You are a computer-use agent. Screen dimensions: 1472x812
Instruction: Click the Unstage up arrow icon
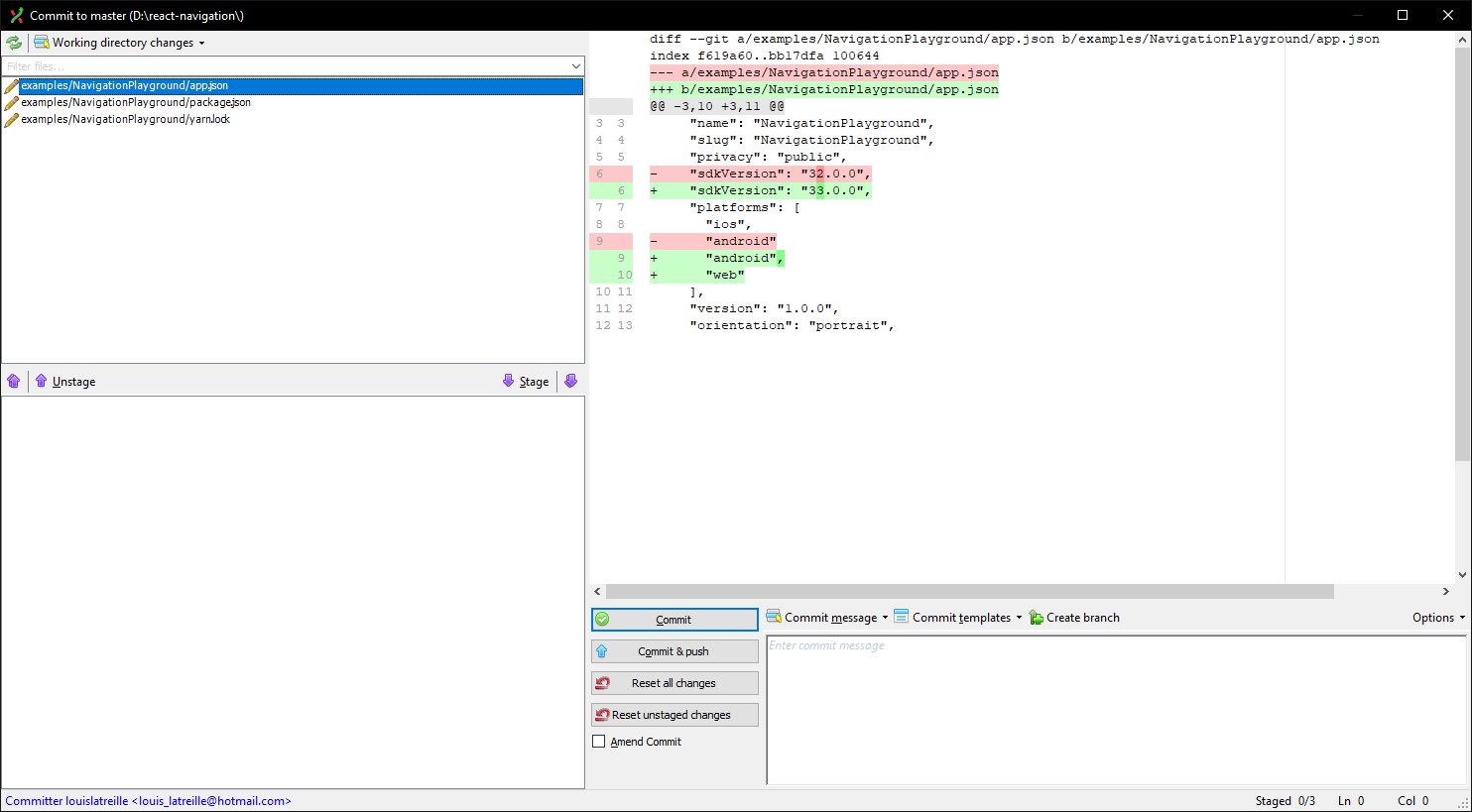tap(41, 381)
